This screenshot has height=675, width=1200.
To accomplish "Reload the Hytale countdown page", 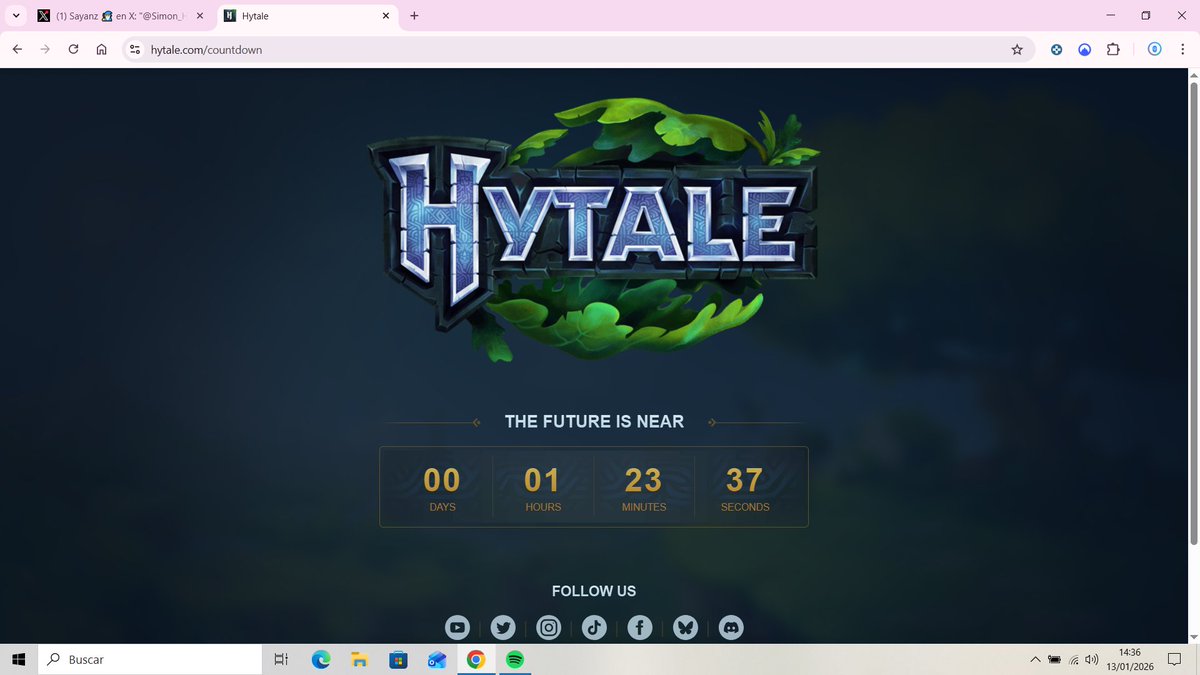I will coord(73,49).
